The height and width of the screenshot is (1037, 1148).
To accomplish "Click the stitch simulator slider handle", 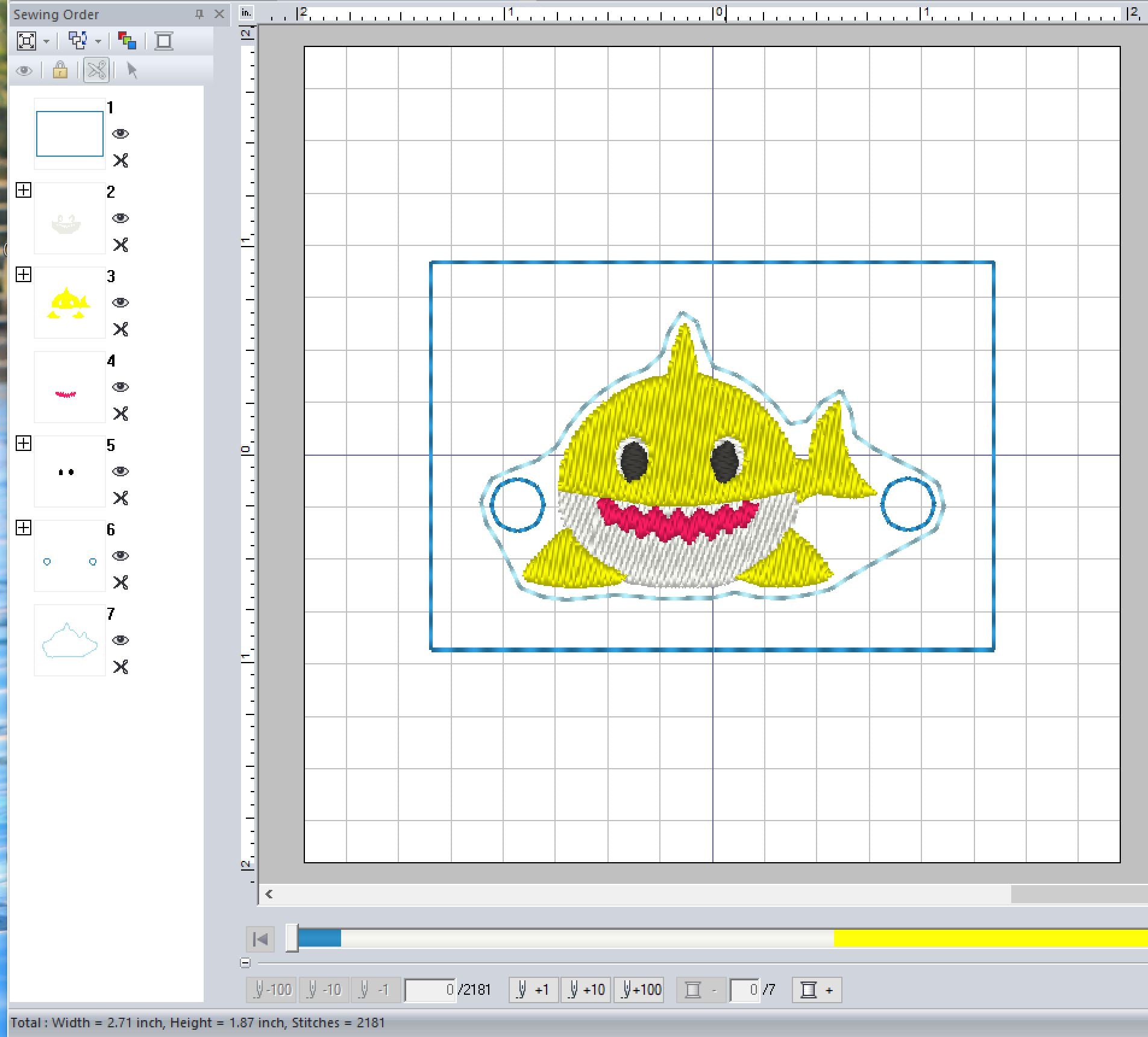I will click(x=292, y=938).
